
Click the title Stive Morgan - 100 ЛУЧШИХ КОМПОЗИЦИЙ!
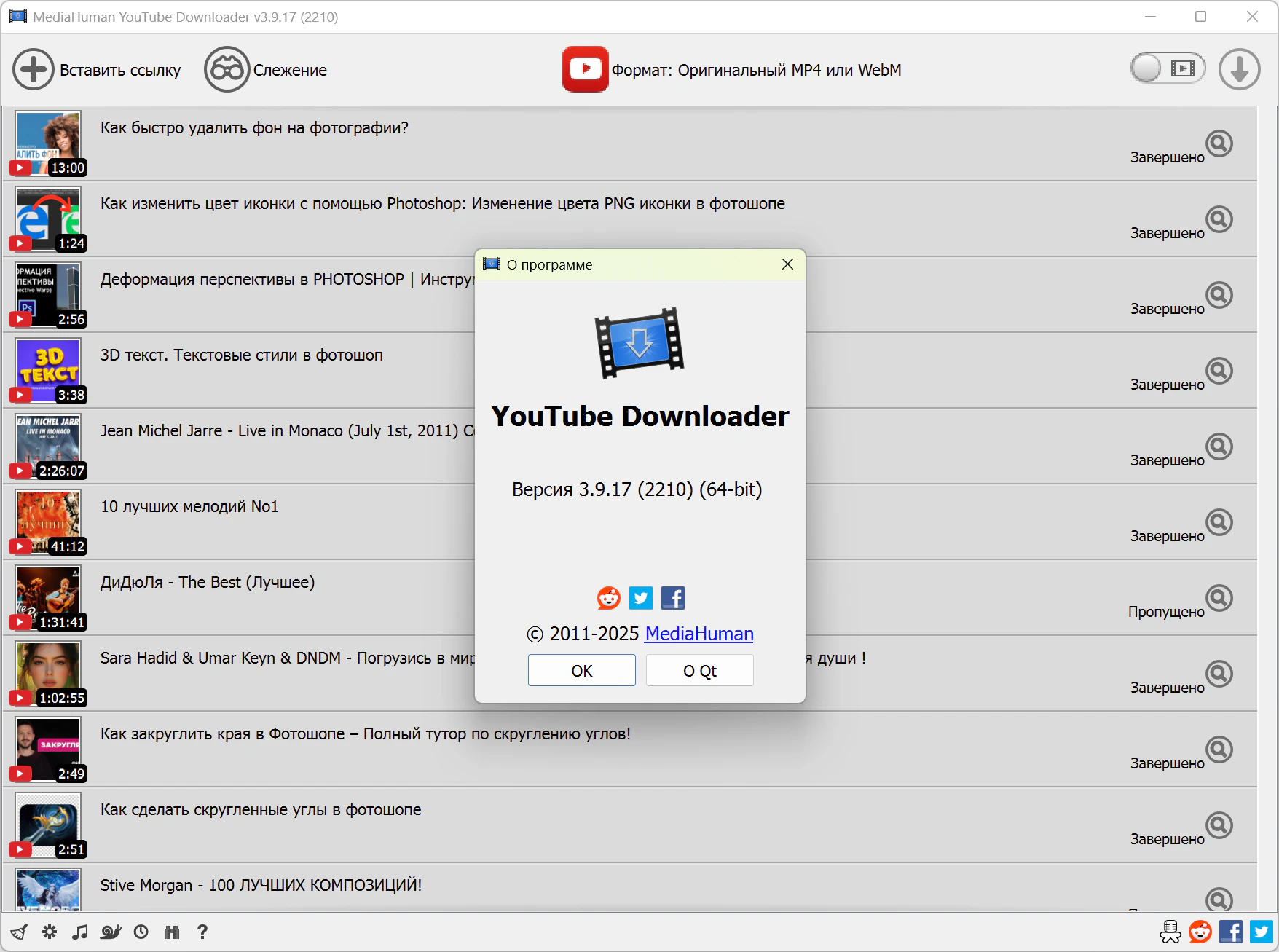click(x=261, y=886)
